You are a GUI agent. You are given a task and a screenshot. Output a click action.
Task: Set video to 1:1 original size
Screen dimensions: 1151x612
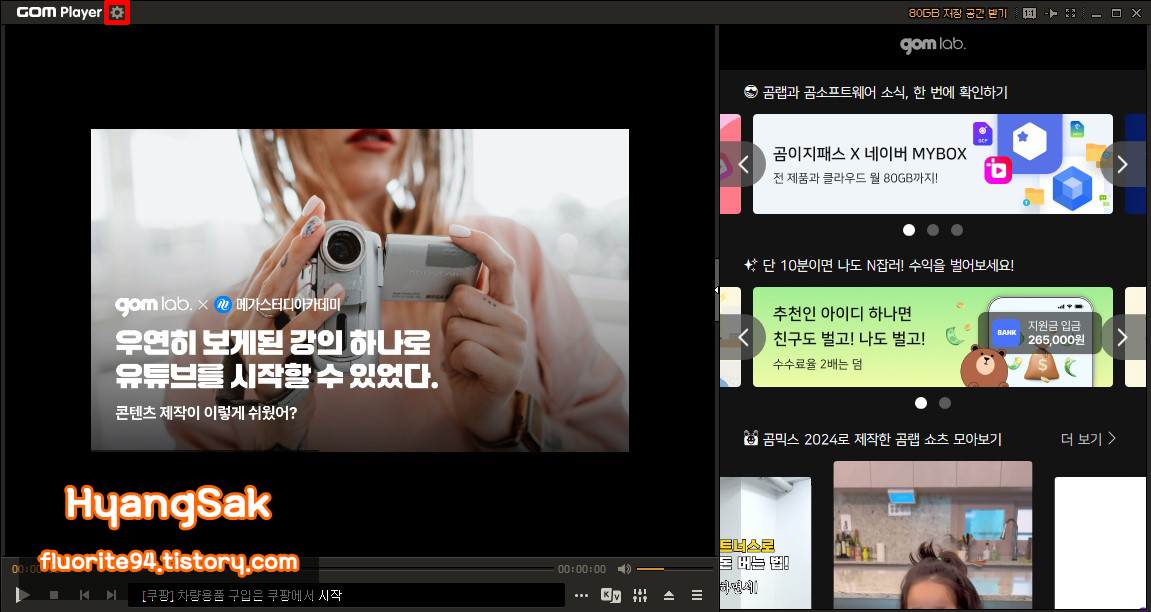1029,13
